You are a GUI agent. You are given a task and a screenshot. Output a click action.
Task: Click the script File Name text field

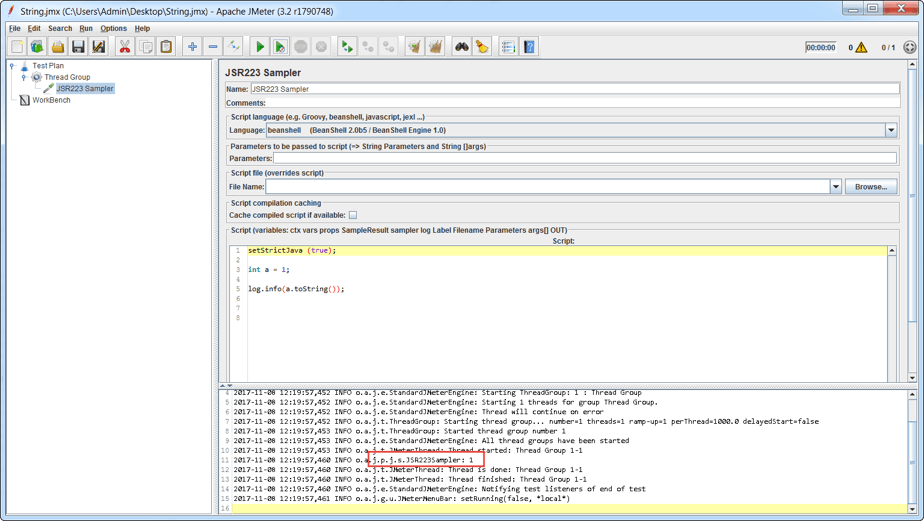[x=548, y=187]
